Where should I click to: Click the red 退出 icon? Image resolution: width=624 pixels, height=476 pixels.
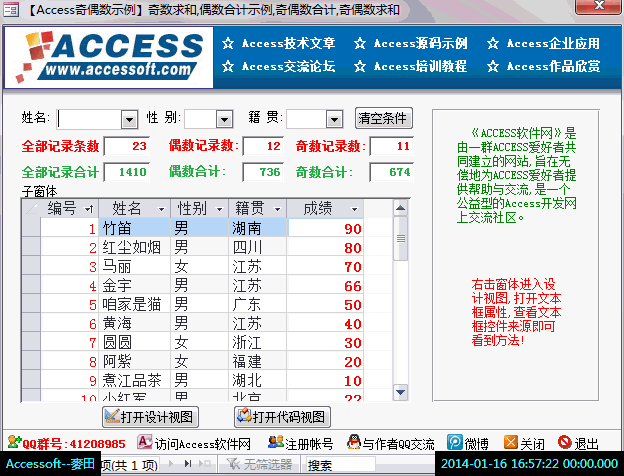point(564,442)
